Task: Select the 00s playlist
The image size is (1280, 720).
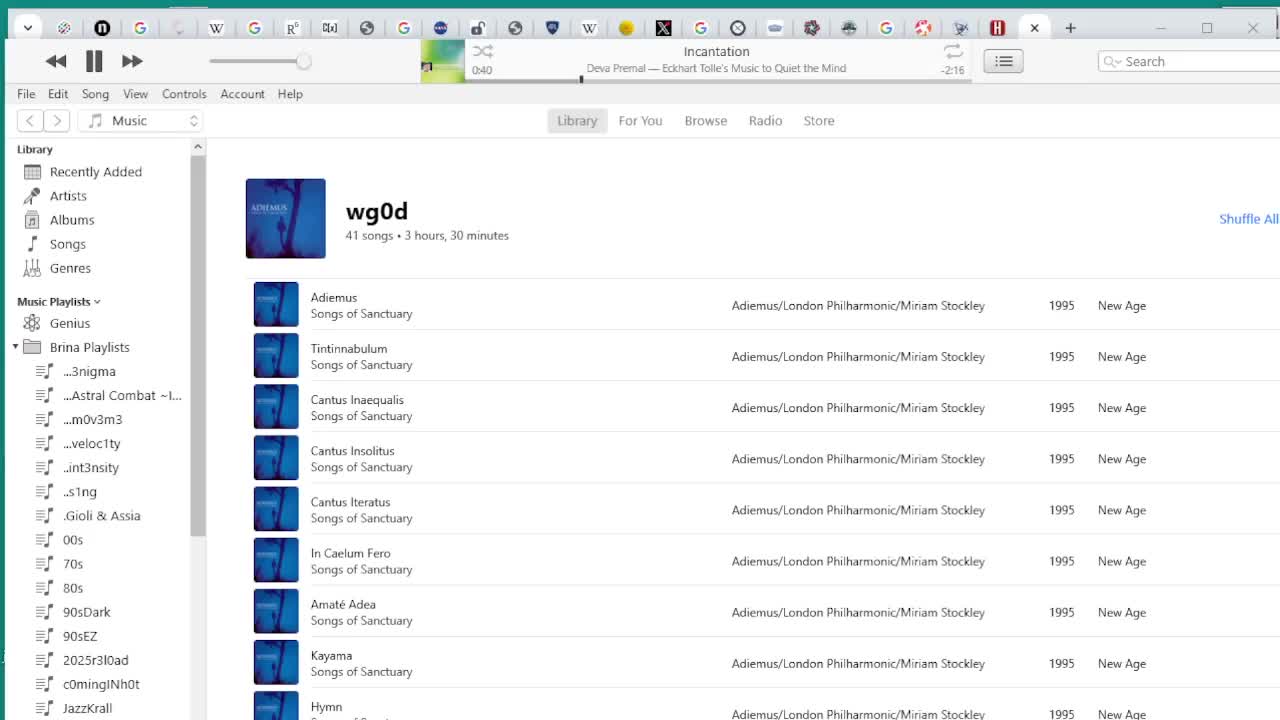Action: pyautogui.click(x=73, y=539)
